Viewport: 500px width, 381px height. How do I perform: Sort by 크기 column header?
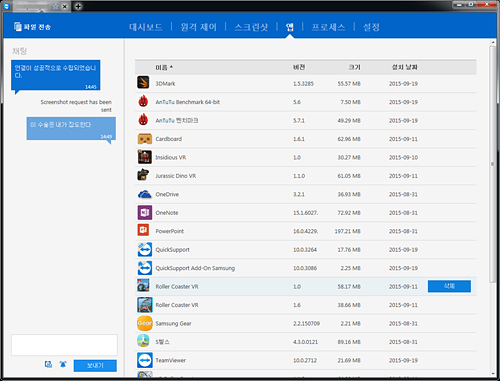coord(354,67)
